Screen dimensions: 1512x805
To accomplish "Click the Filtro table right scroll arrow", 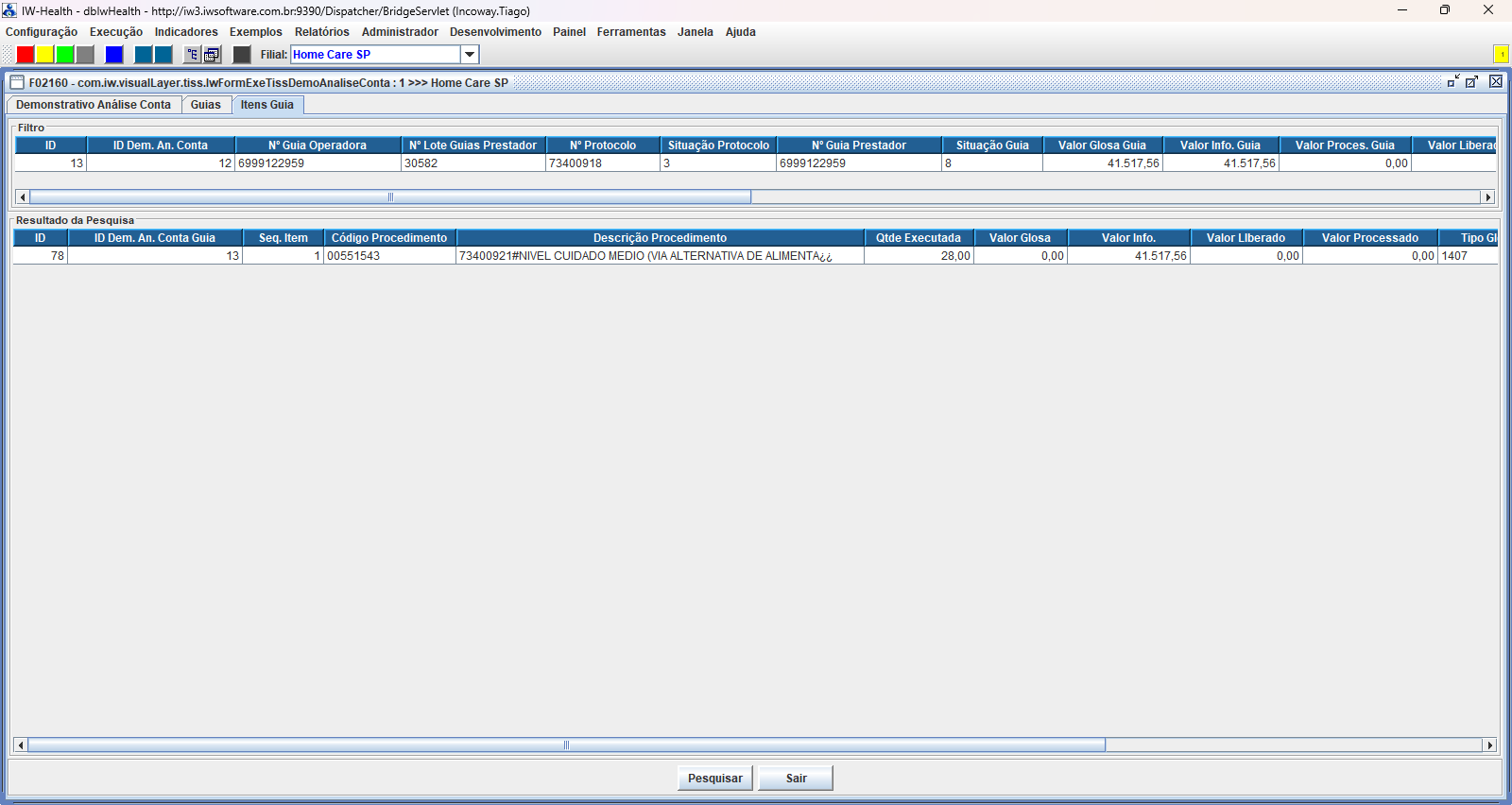I will pyautogui.click(x=1488, y=197).
